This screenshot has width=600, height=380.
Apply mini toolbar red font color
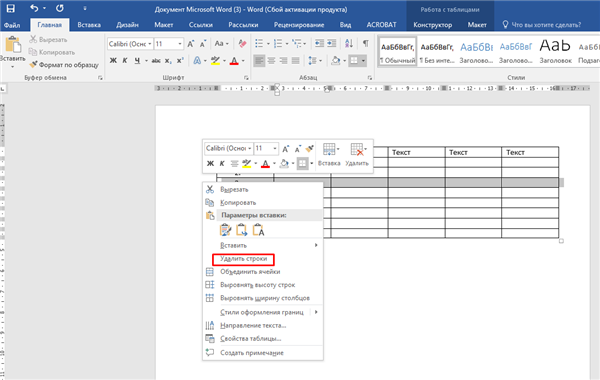265,164
